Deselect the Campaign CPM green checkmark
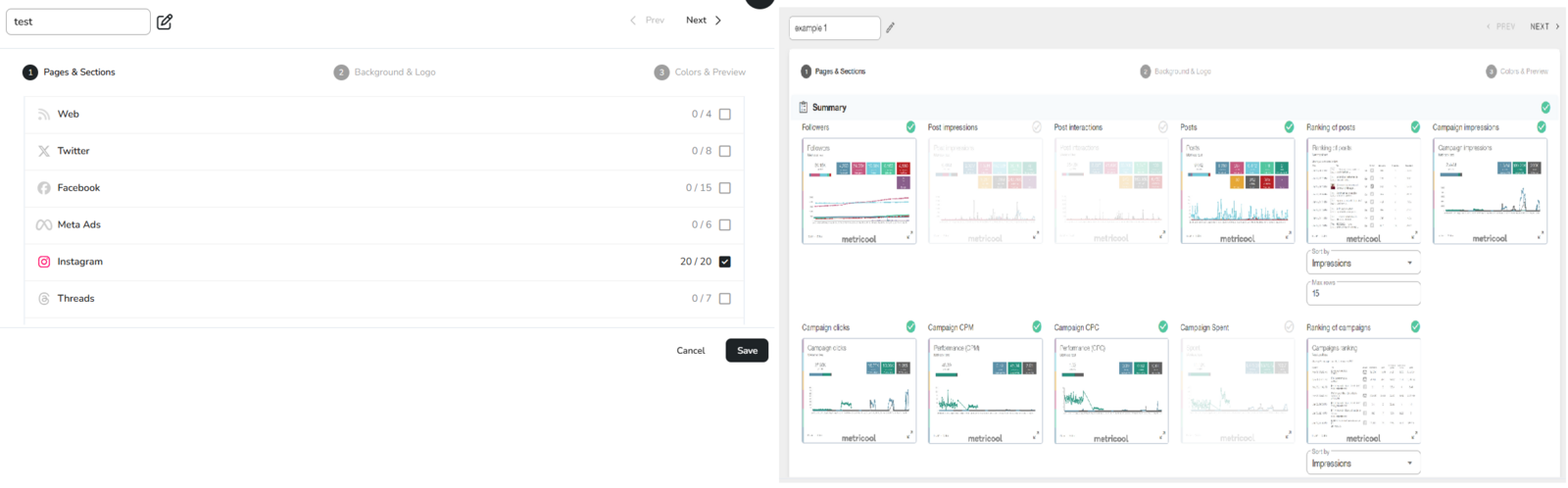Screen dimensions: 1568x488 click(x=1037, y=327)
